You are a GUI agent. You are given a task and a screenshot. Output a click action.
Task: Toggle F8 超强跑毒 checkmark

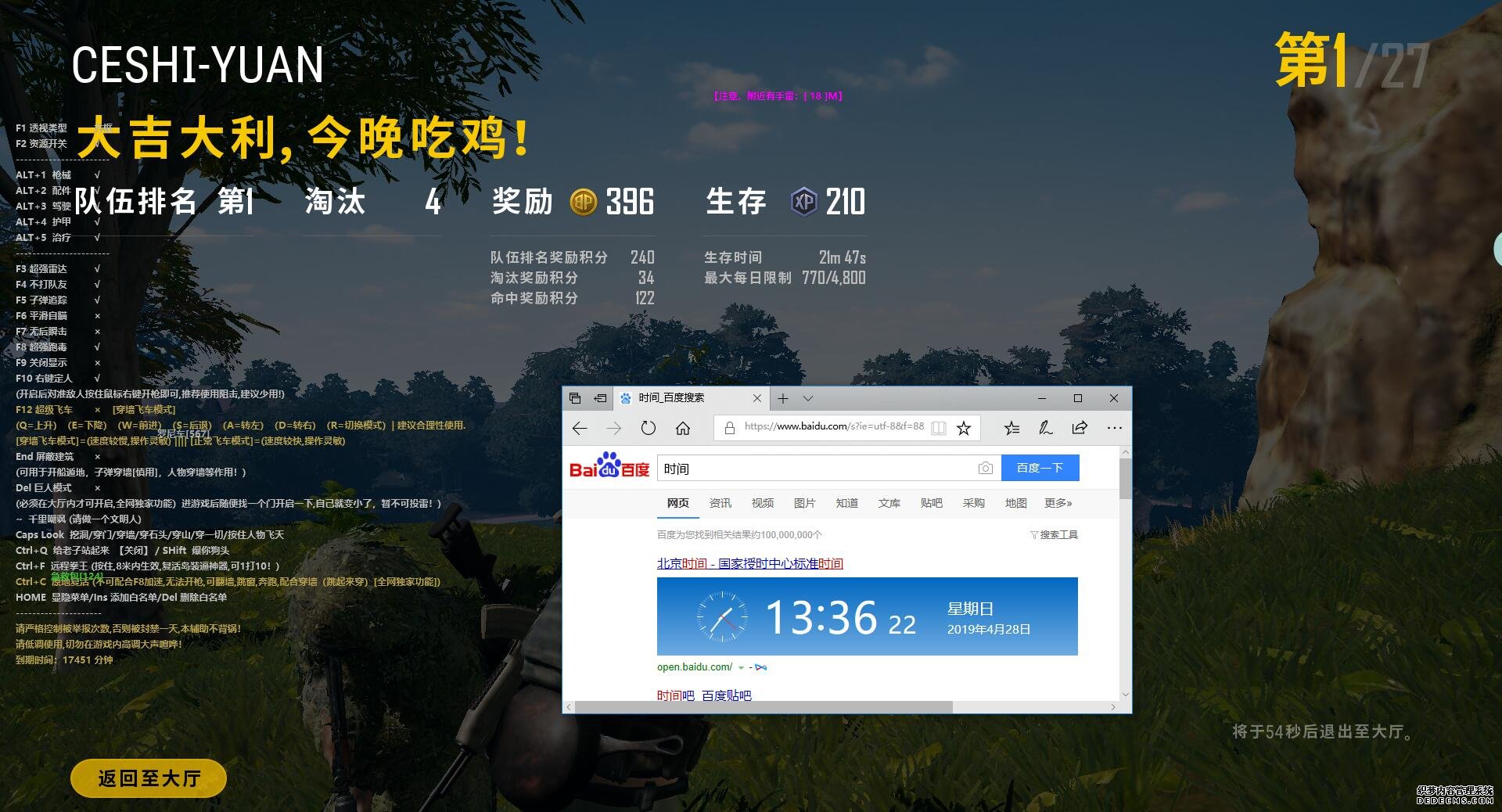tap(97, 347)
